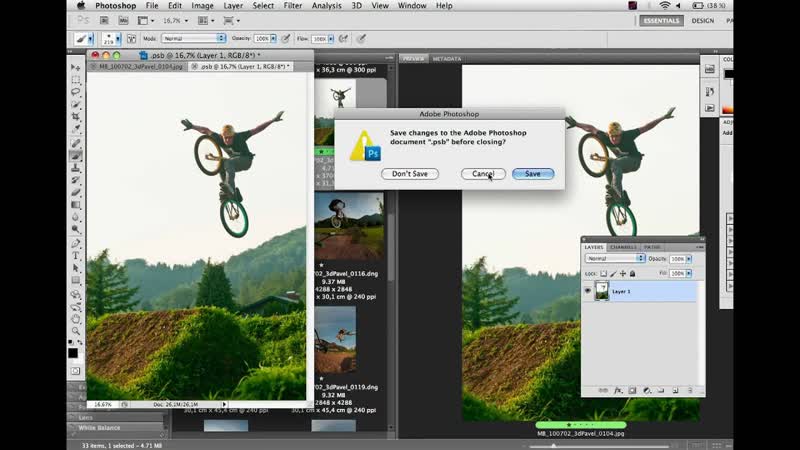Select Essentials workspace button
Image resolution: width=800 pixels, height=450 pixels.
[x=661, y=20]
